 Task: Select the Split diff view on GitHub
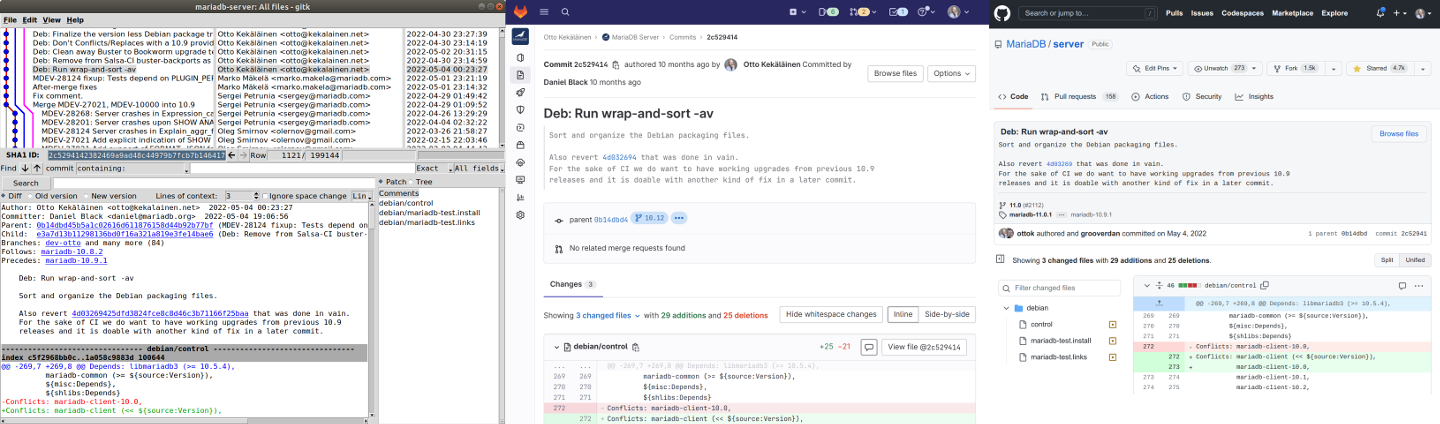(x=1387, y=259)
